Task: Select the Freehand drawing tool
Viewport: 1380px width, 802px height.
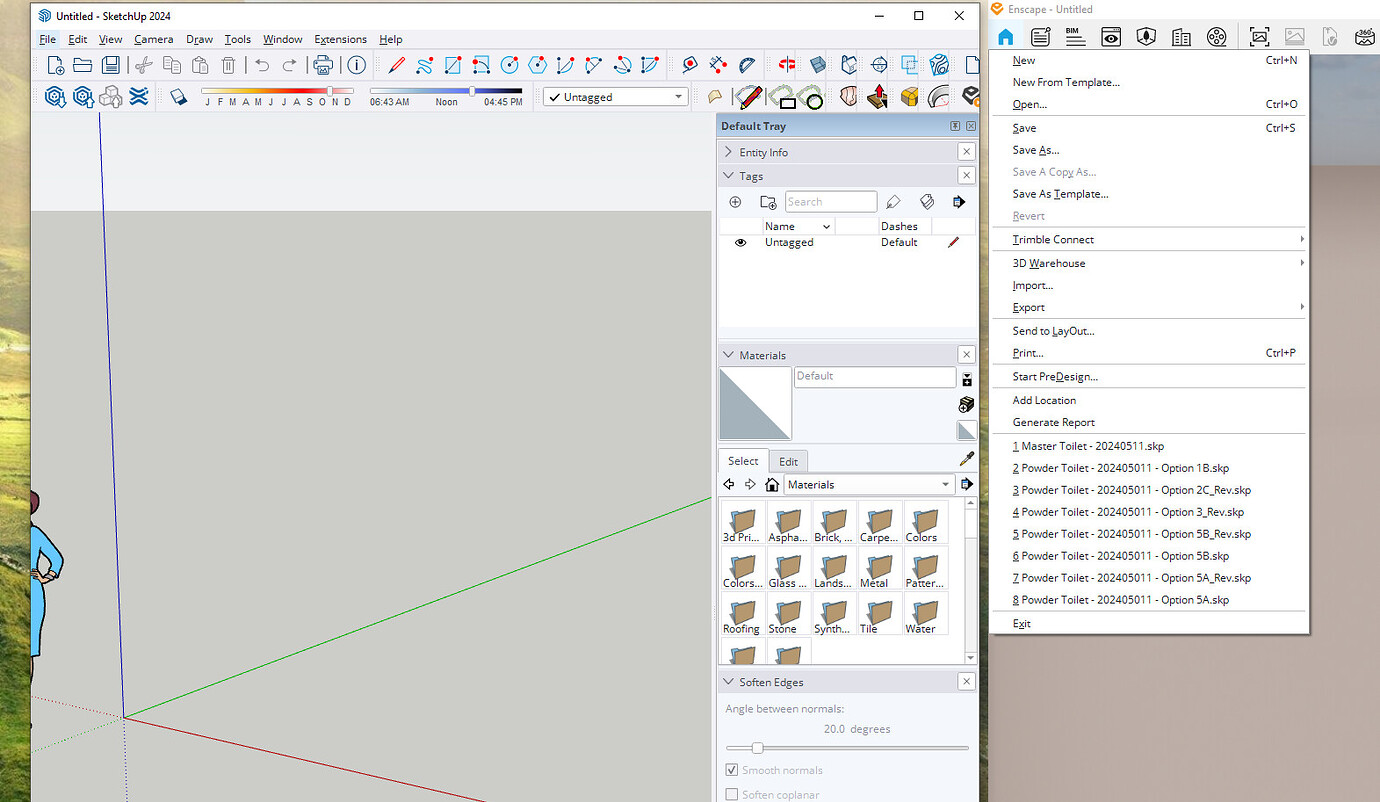Action: click(x=424, y=65)
